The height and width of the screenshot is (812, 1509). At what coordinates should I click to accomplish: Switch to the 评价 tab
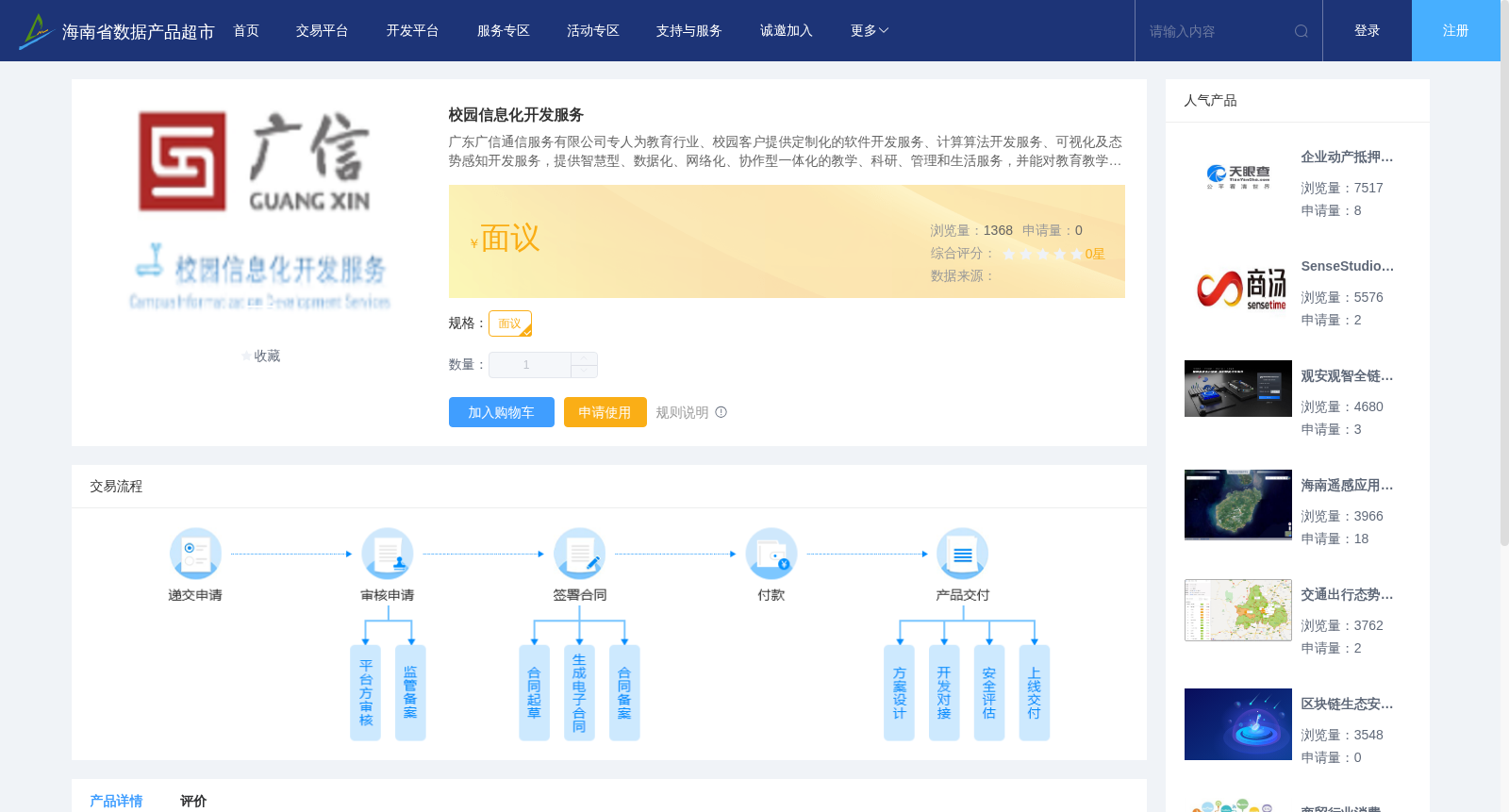pyautogui.click(x=193, y=801)
